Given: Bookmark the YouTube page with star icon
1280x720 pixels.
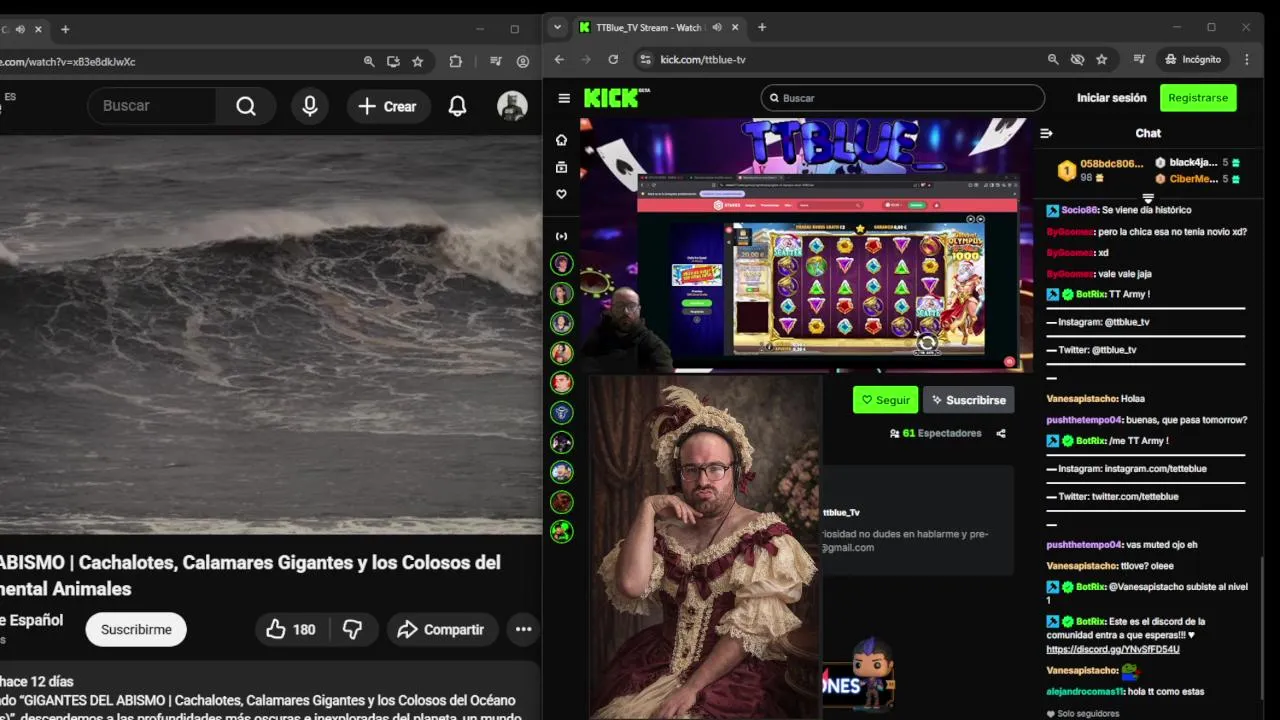Looking at the screenshot, I should coord(417,62).
